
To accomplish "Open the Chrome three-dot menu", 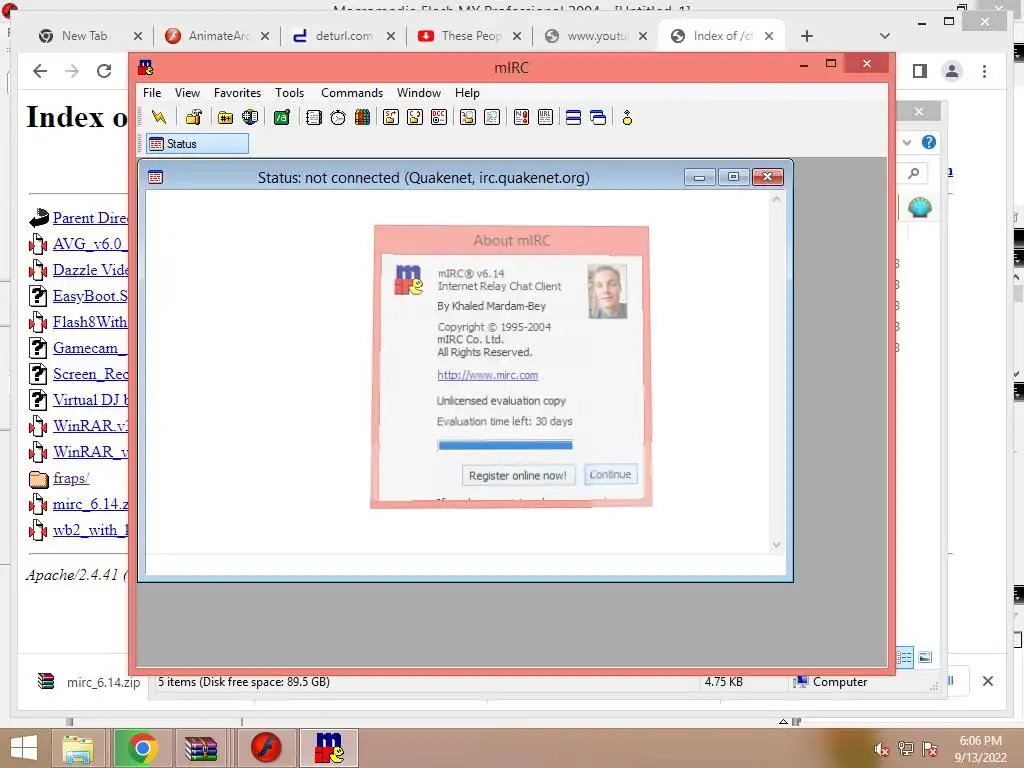I will coord(984,71).
